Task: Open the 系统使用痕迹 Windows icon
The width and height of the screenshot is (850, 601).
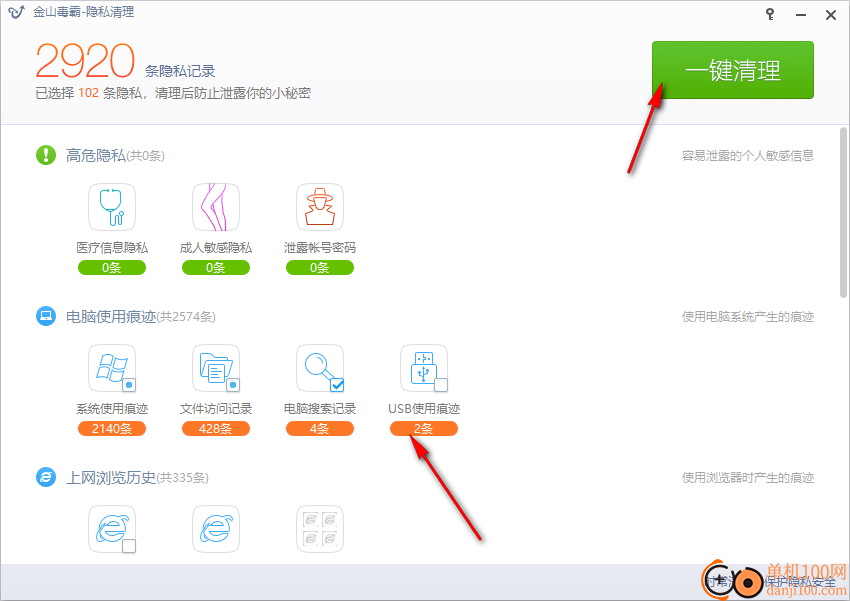Action: [x=112, y=368]
